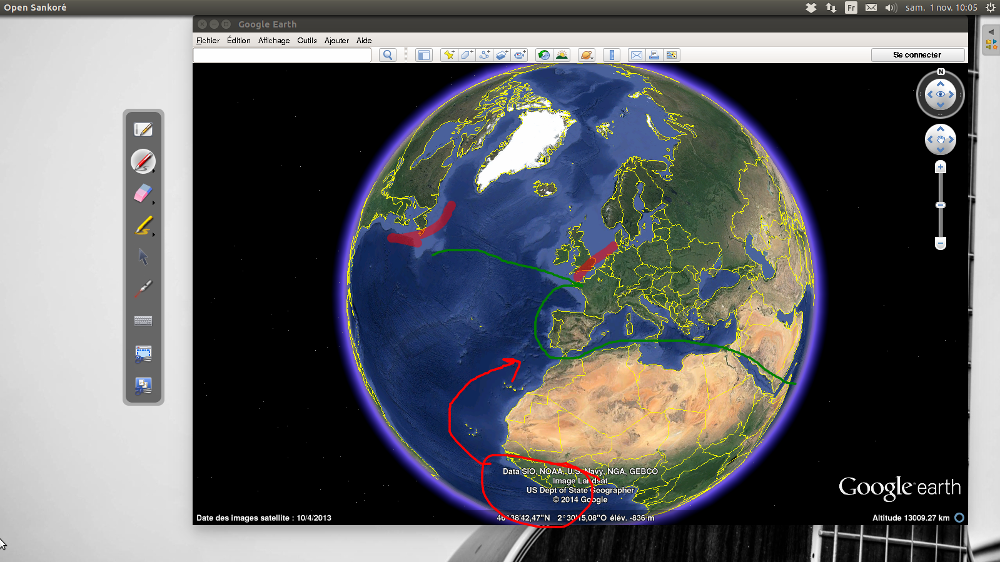Click the search magnifier button
The image size is (1000, 562).
click(388, 55)
